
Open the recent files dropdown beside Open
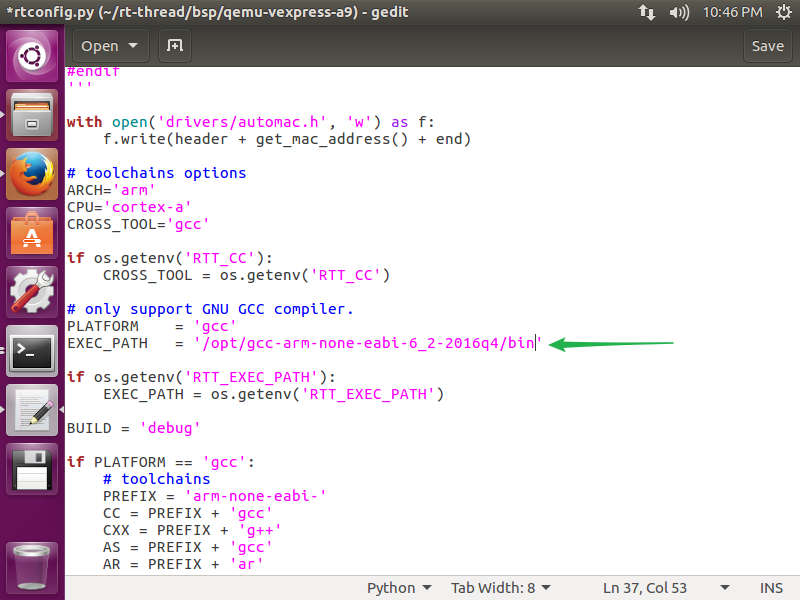[131, 45]
